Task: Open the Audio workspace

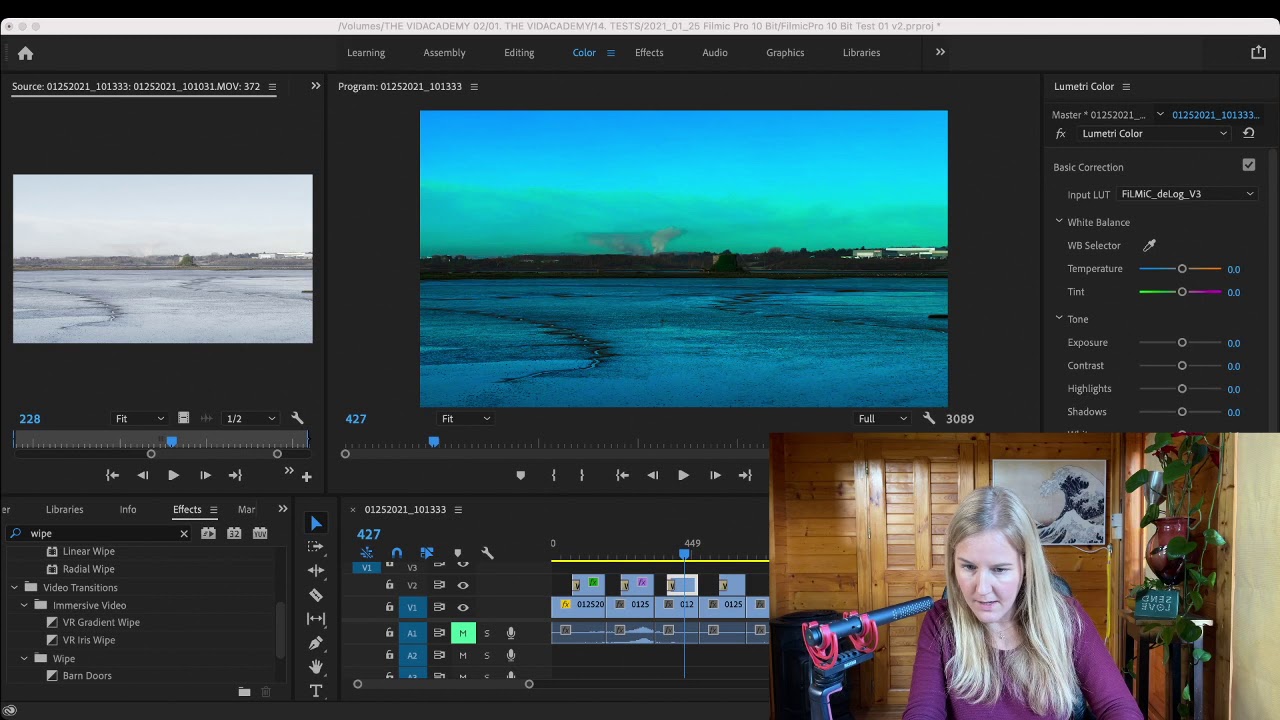Action: tap(715, 52)
